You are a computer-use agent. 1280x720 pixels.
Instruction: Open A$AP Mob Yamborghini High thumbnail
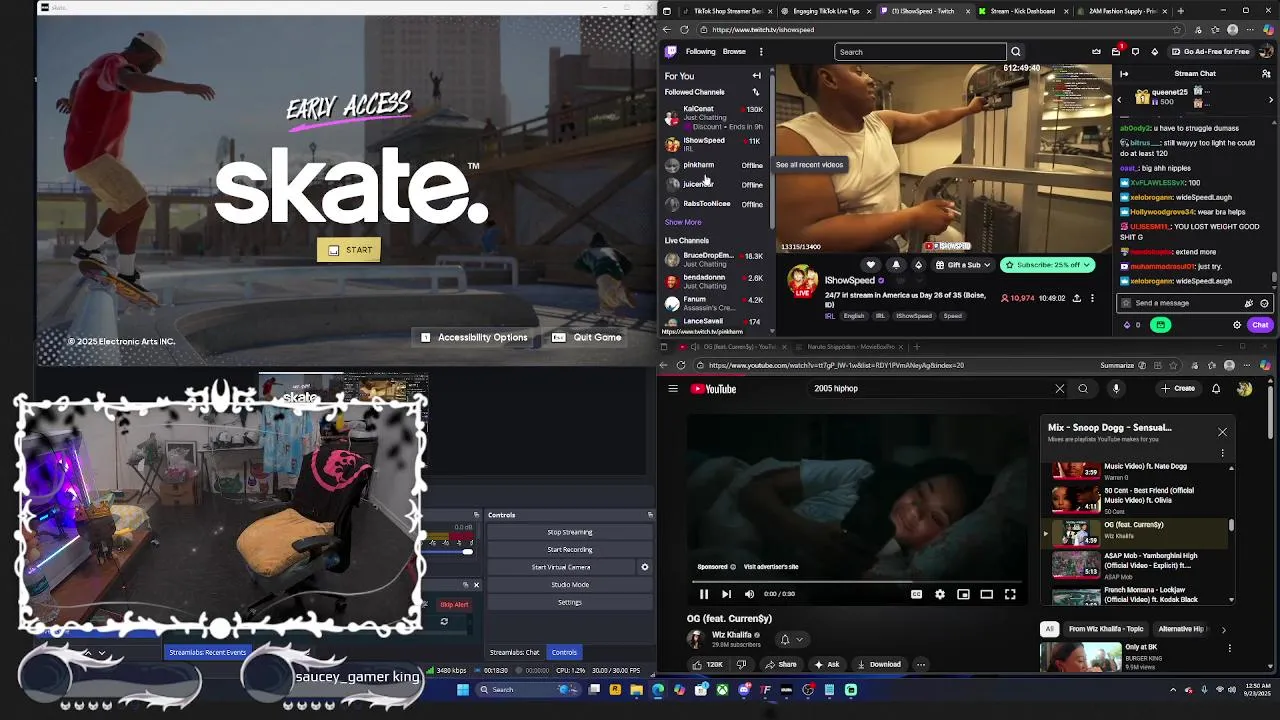coord(1076,565)
